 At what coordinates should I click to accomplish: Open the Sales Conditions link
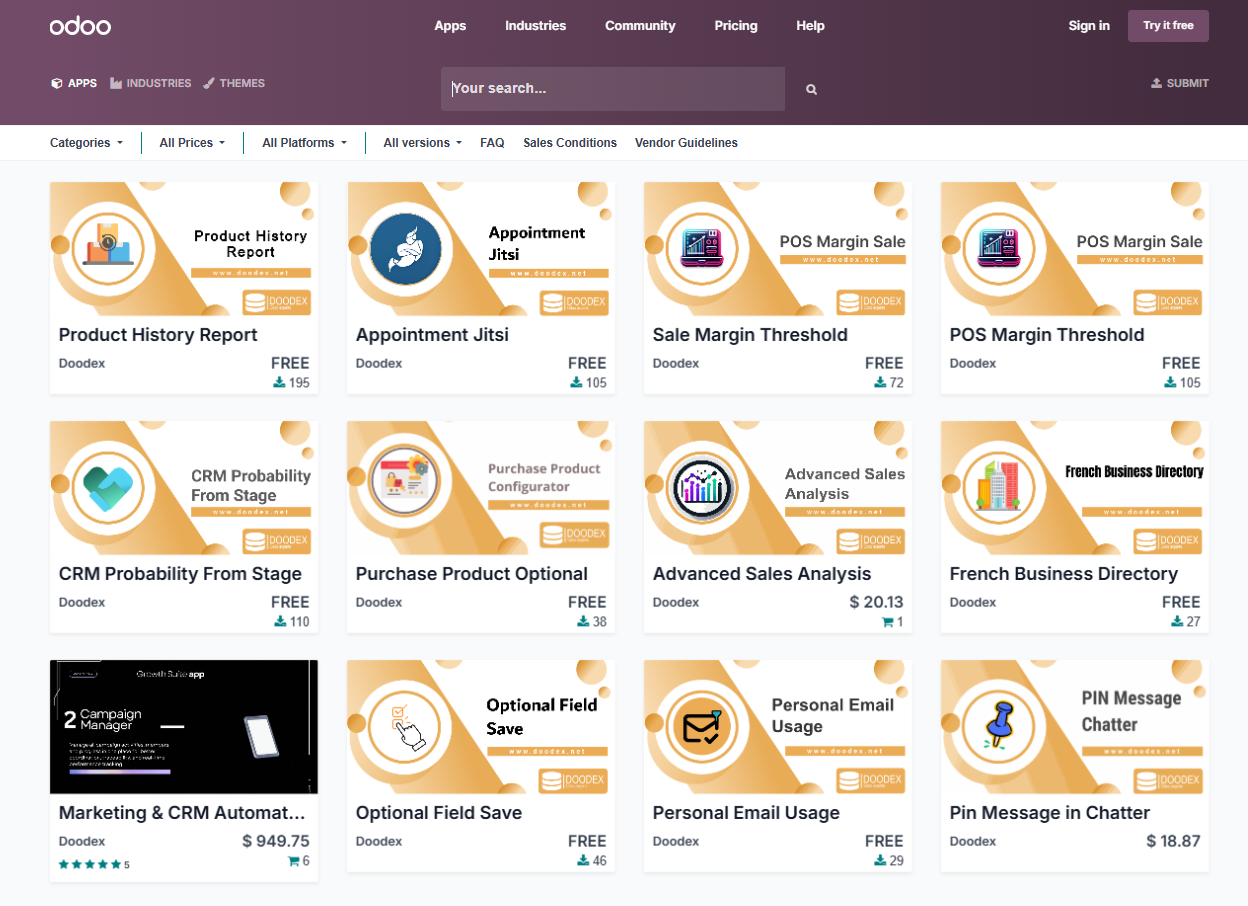click(570, 143)
